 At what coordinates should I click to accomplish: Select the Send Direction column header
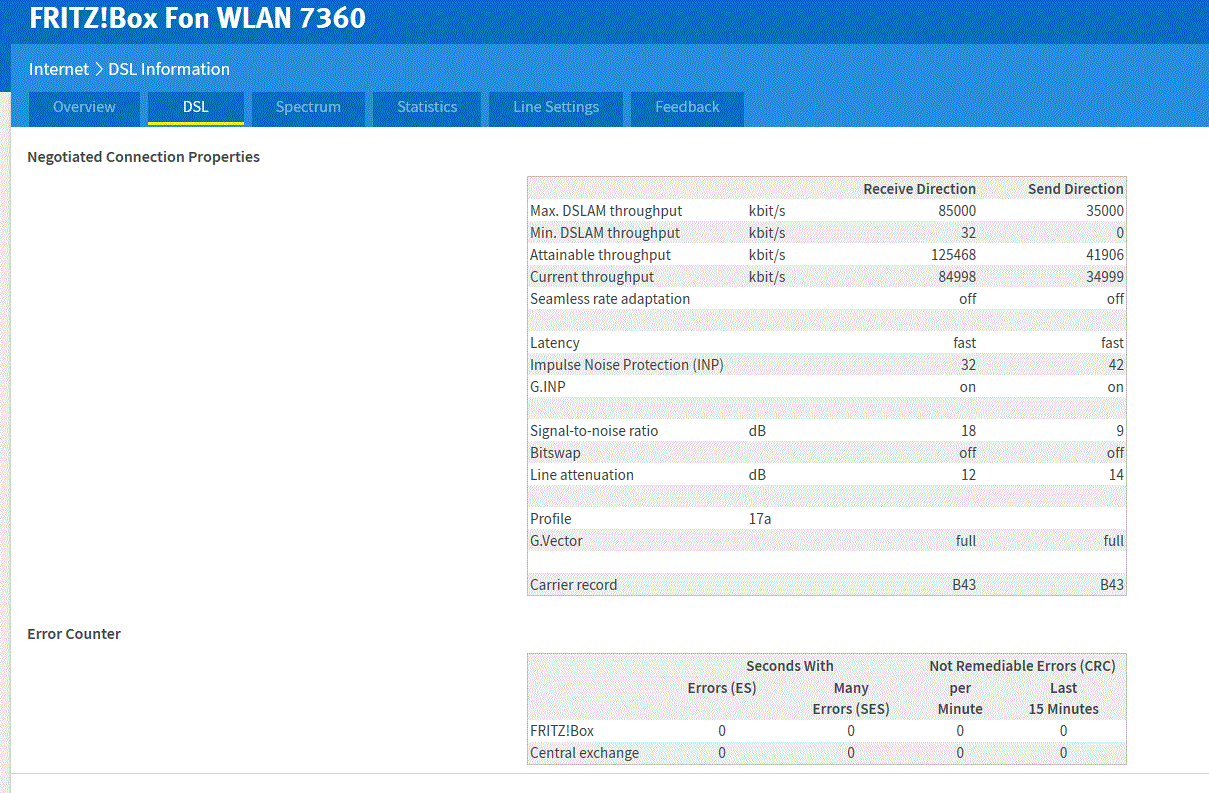(1075, 189)
